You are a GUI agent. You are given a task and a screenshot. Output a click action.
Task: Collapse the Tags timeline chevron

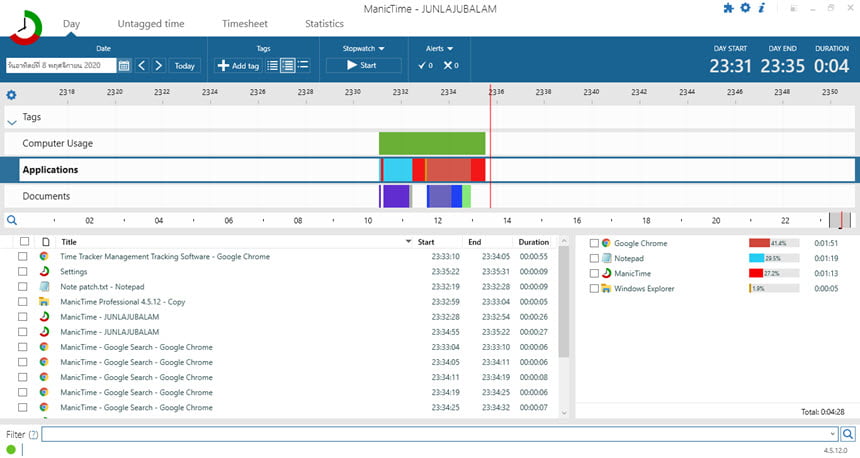tap(12, 122)
